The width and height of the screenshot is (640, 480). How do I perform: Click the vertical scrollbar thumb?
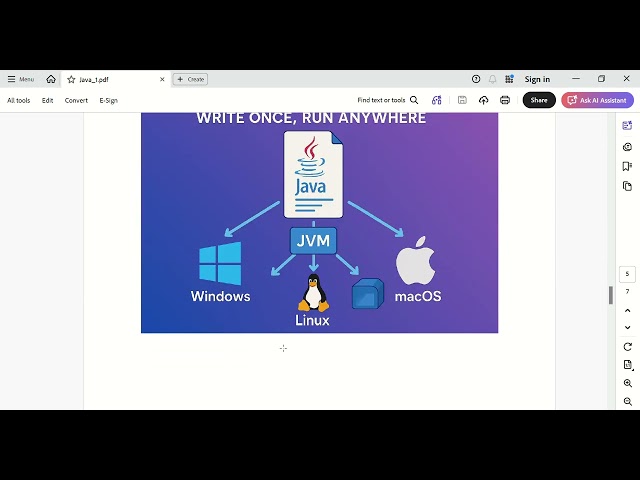coord(611,295)
